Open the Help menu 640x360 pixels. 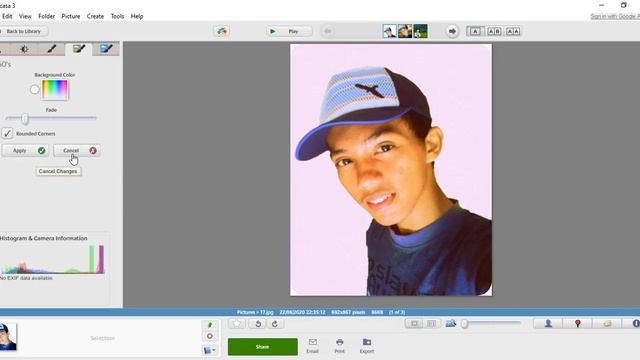pyautogui.click(x=137, y=16)
